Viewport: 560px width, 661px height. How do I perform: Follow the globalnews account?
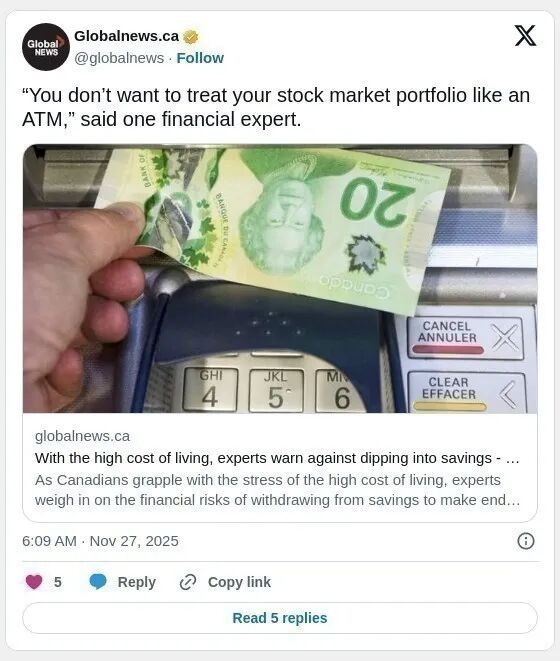click(x=200, y=58)
